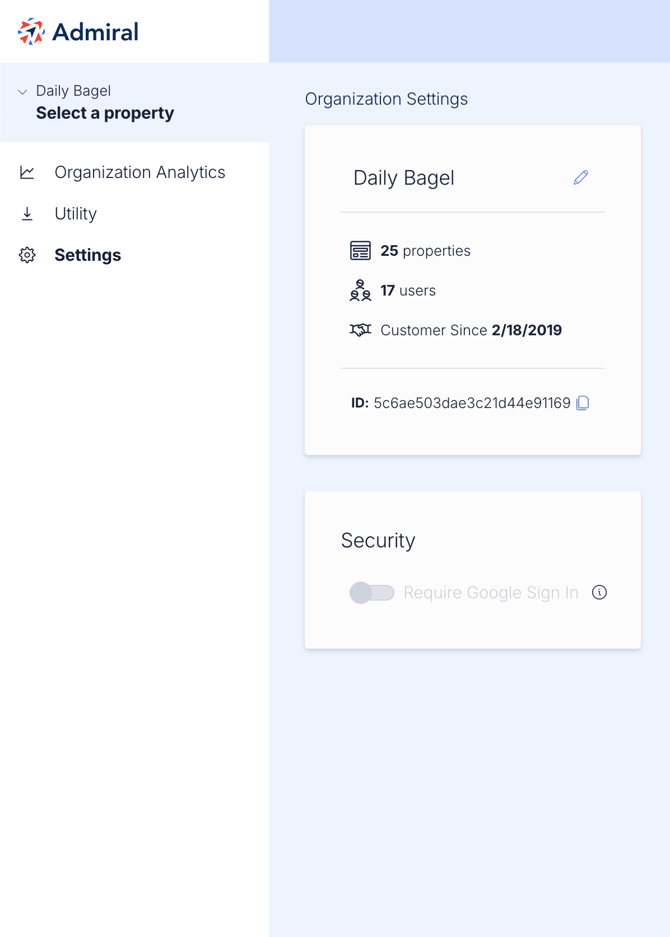
Task: Select the Settings menu item
Action: 88,255
